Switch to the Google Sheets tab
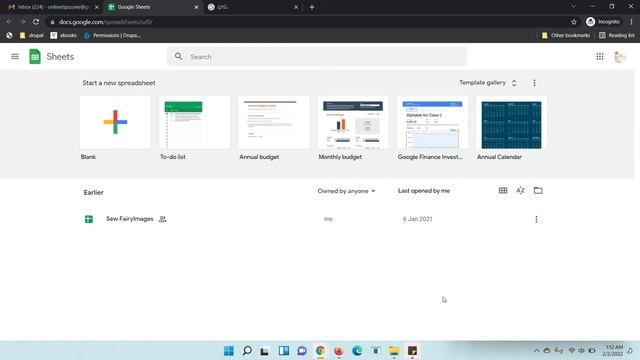The height and width of the screenshot is (360, 640). pos(152,7)
